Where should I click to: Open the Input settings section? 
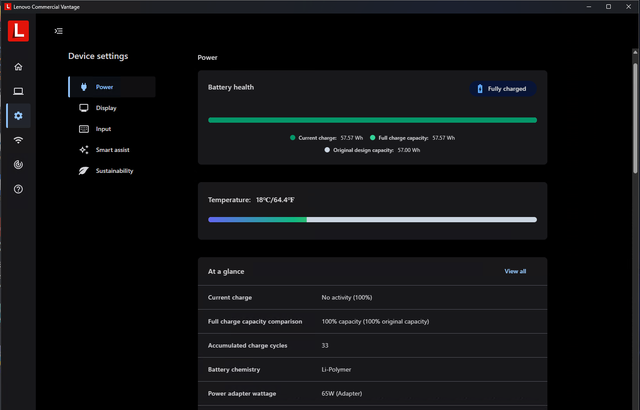tap(103, 129)
